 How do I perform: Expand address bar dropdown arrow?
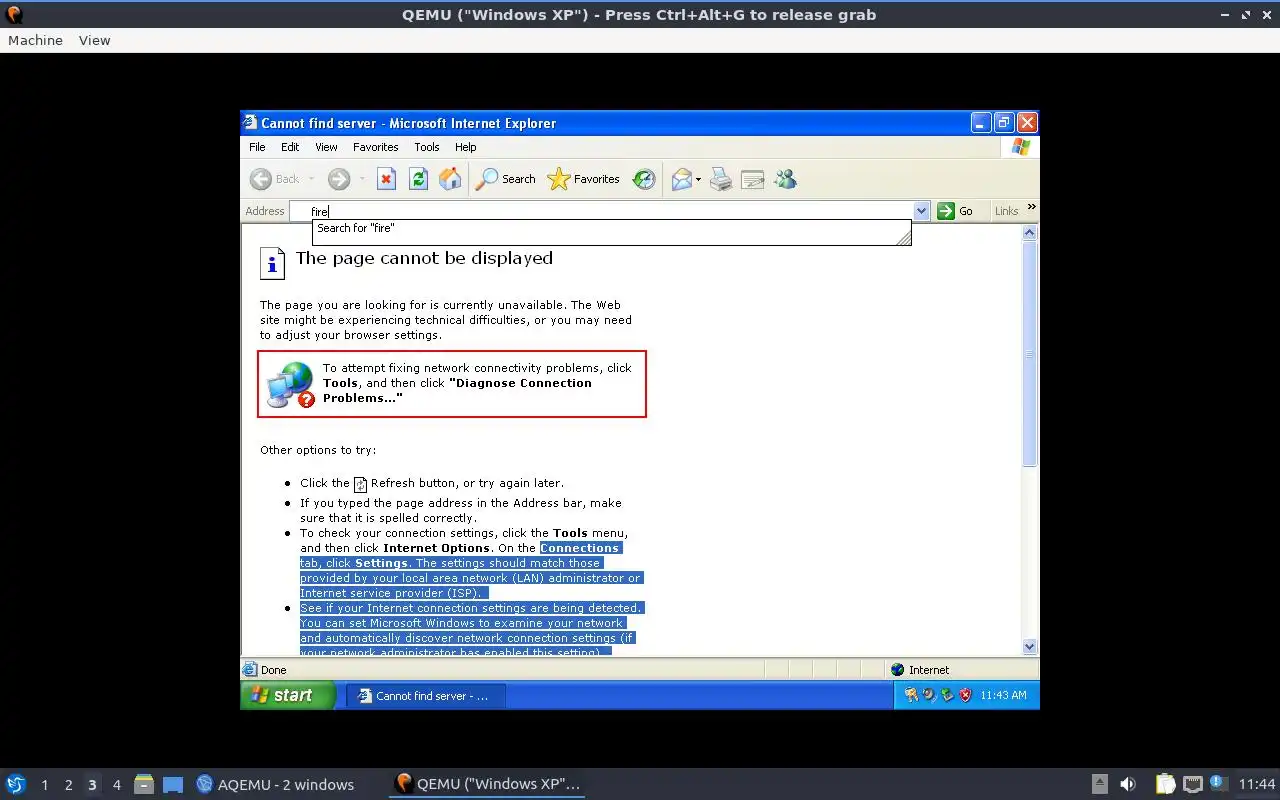point(922,210)
